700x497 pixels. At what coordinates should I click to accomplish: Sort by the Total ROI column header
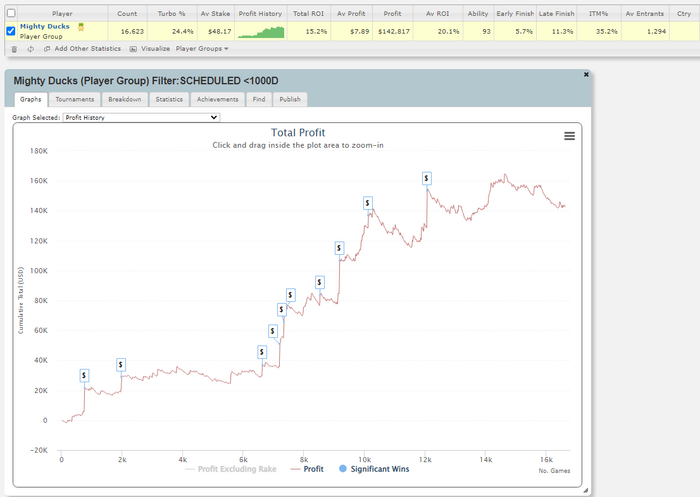308,13
